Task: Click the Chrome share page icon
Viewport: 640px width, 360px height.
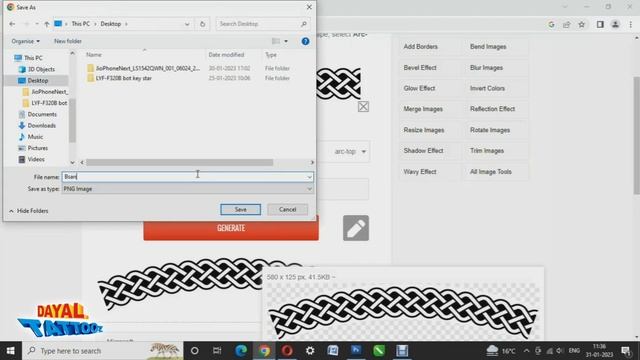Action: (x=567, y=24)
